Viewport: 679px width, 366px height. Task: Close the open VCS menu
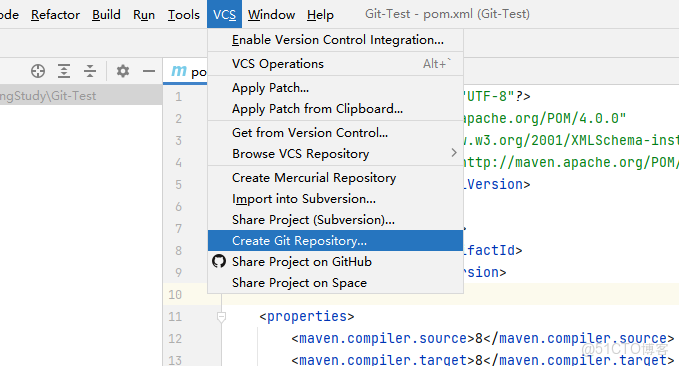tap(224, 15)
